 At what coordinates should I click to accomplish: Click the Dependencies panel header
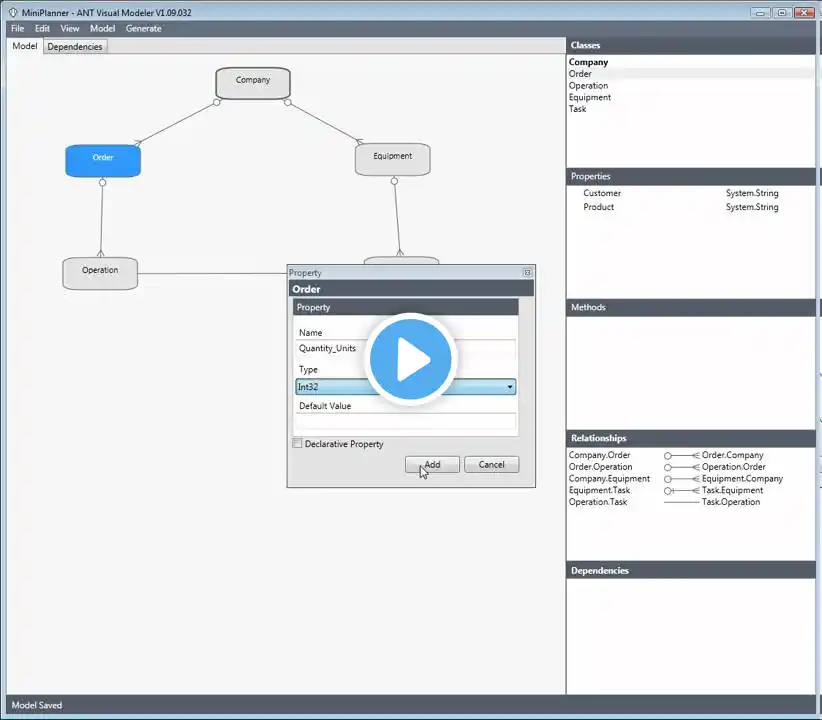pyautogui.click(x=691, y=571)
